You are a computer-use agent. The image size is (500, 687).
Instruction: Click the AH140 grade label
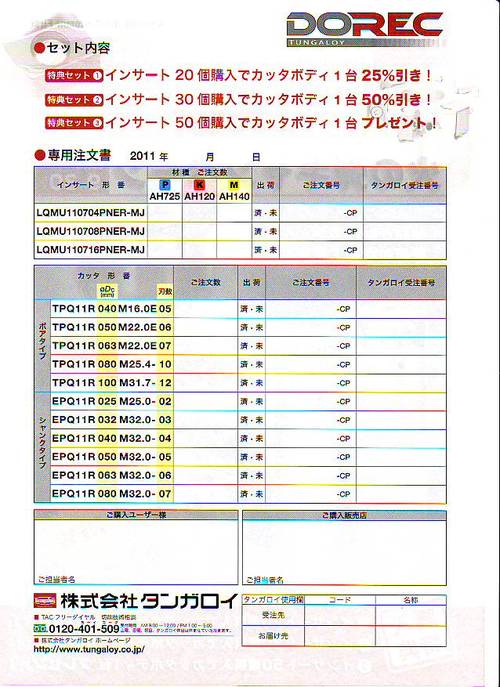234,197
